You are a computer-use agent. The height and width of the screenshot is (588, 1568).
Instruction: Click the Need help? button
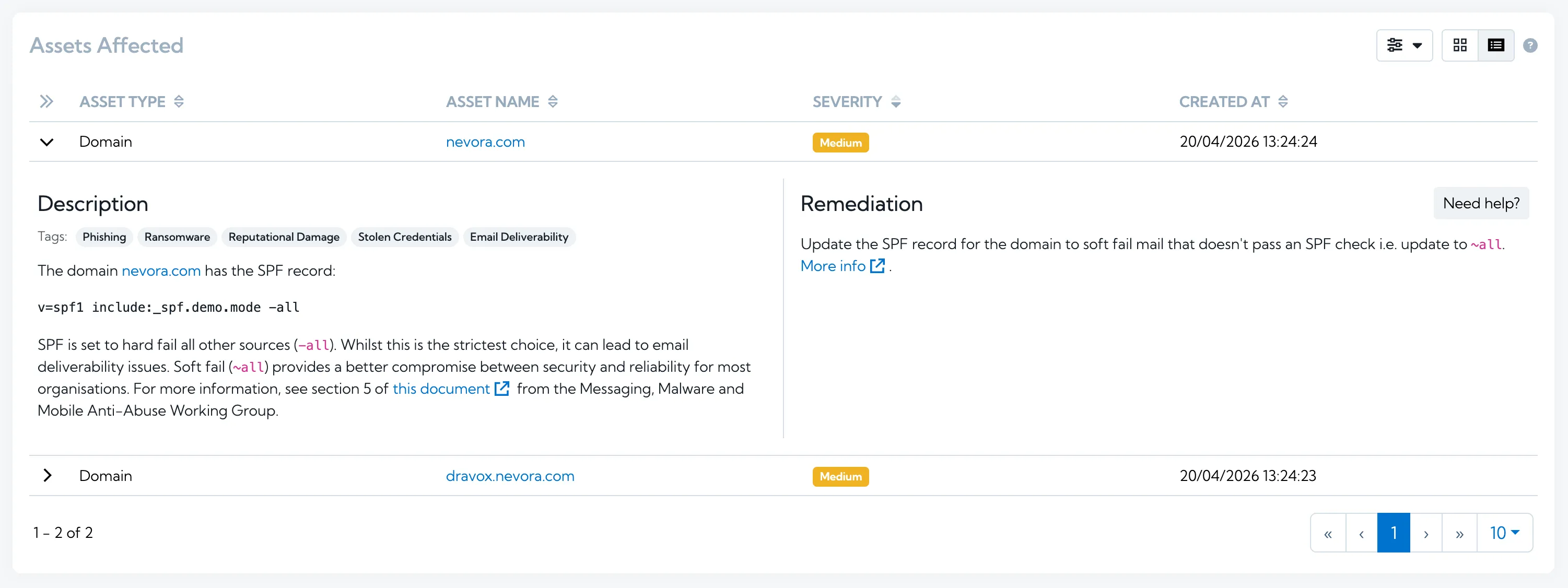point(1481,203)
